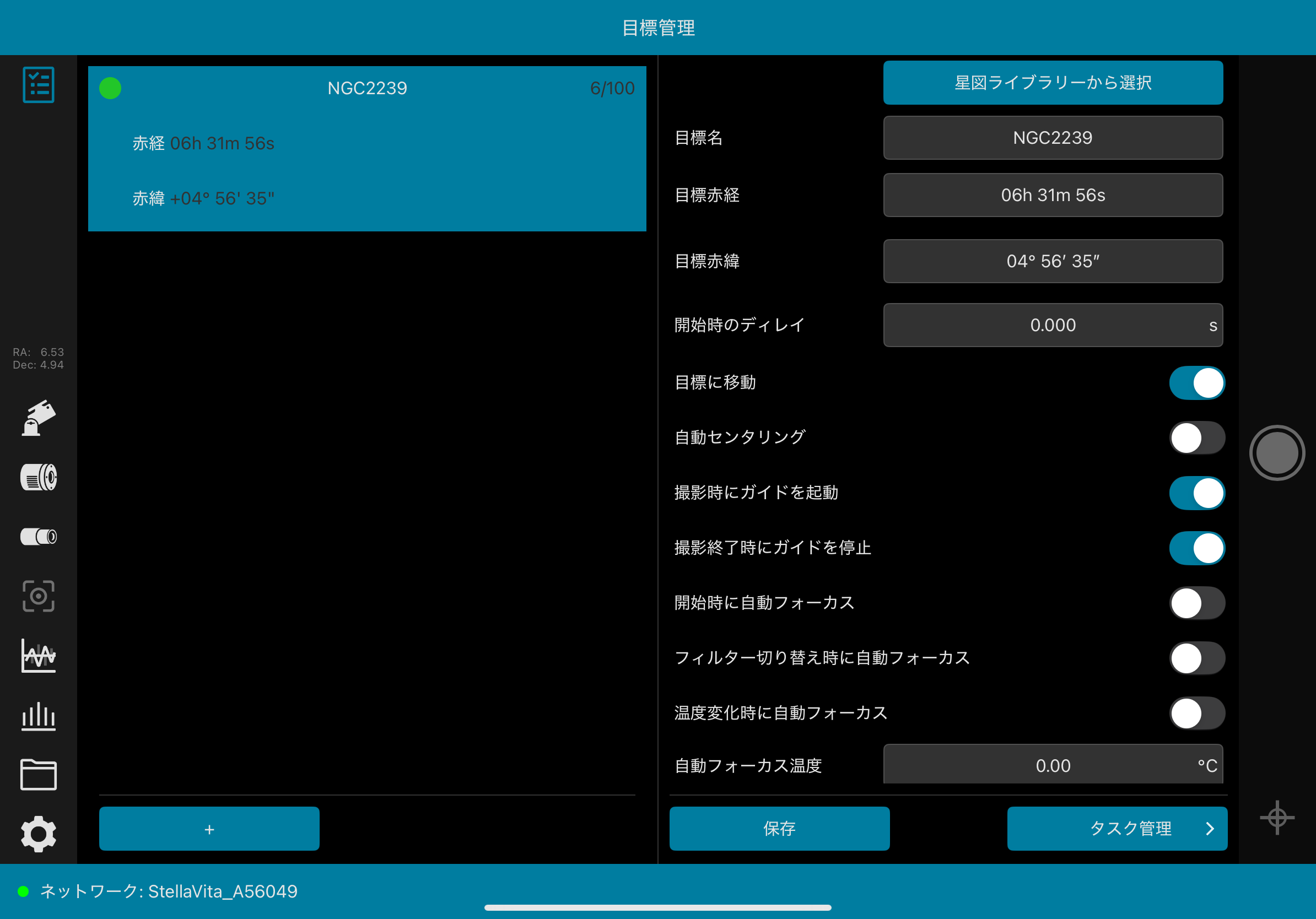The width and height of the screenshot is (1316, 919).
Task: Open the telescope mount control icon
Action: (39, 418)
